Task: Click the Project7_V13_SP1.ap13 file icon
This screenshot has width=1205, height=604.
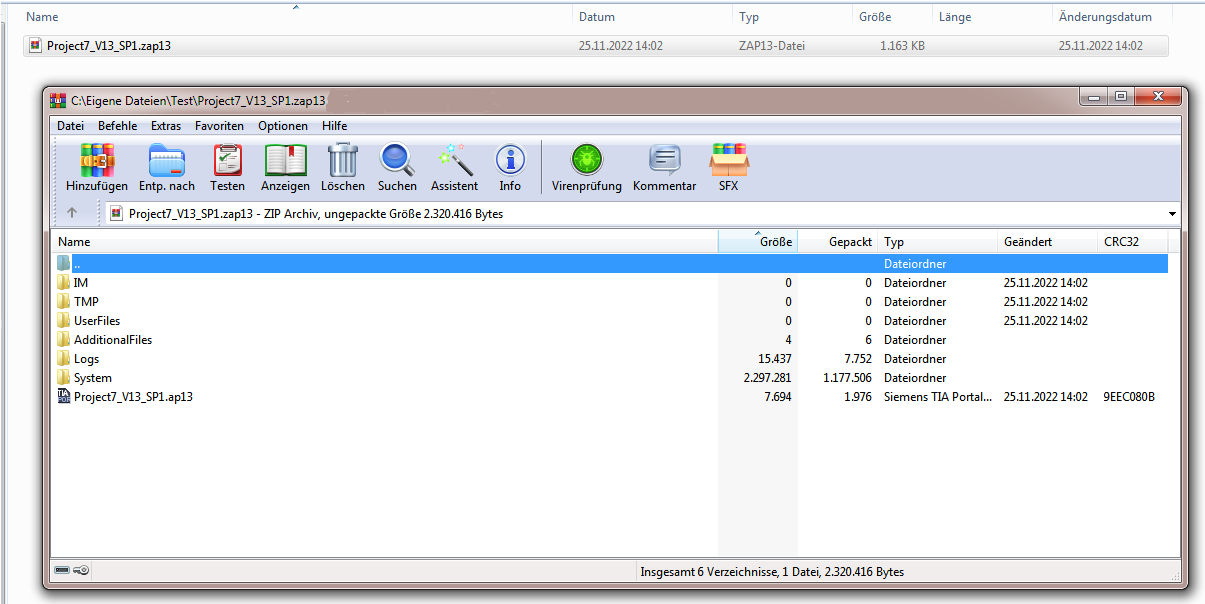Action: click(x=64, y=397)
